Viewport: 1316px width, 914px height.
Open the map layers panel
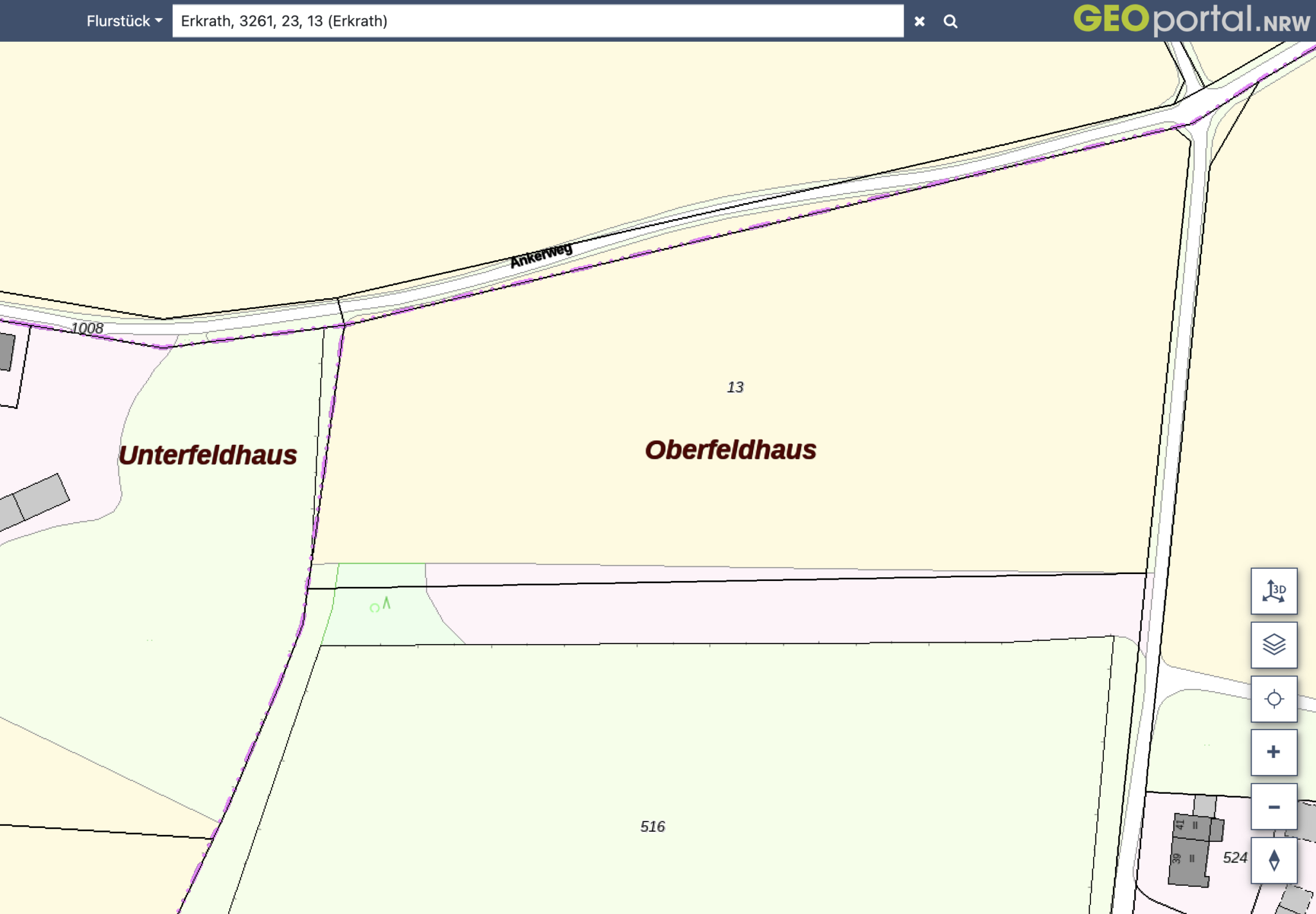(1274, 645)
